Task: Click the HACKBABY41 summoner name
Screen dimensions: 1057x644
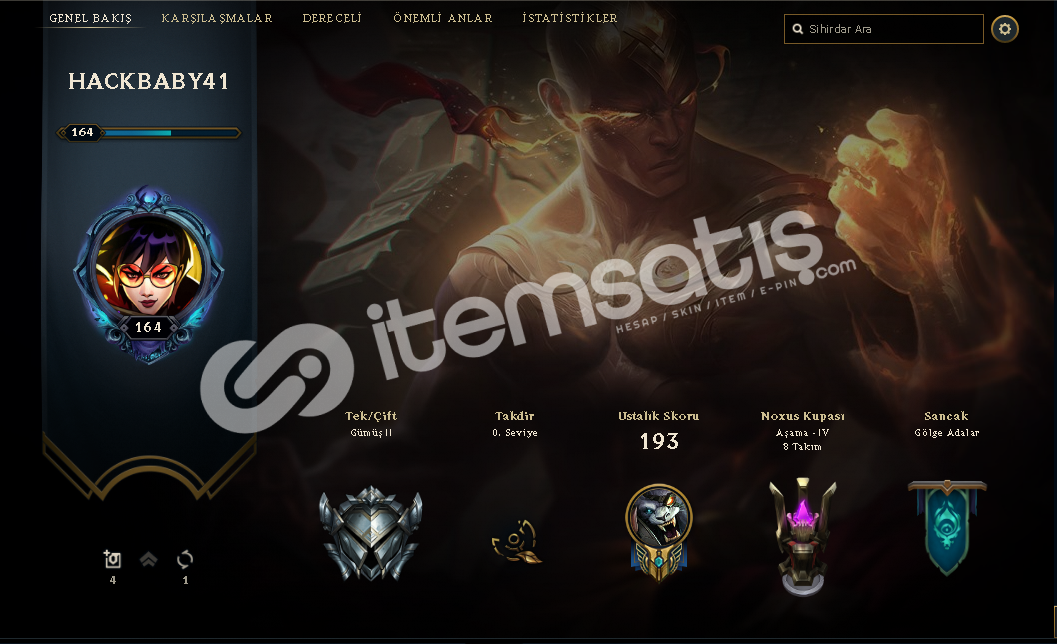Action: pos(148,82)
